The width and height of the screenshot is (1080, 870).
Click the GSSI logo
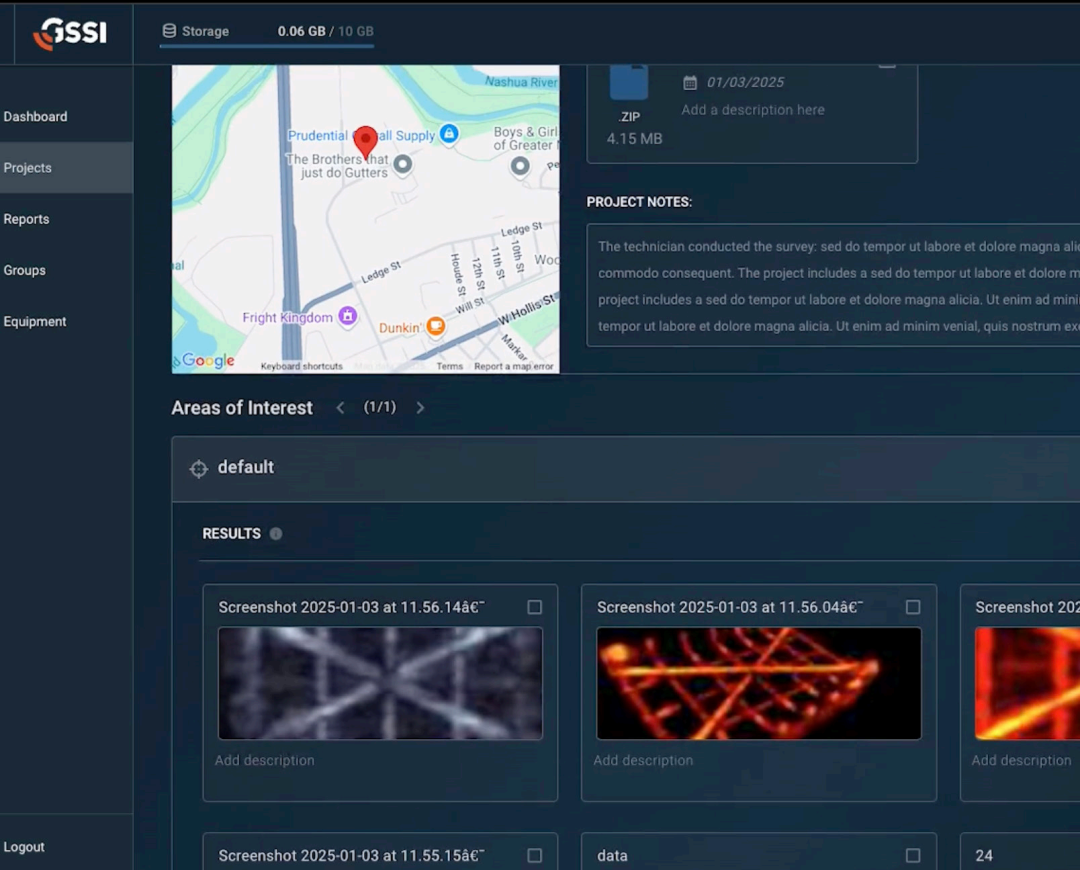click(x=70, y=32)
